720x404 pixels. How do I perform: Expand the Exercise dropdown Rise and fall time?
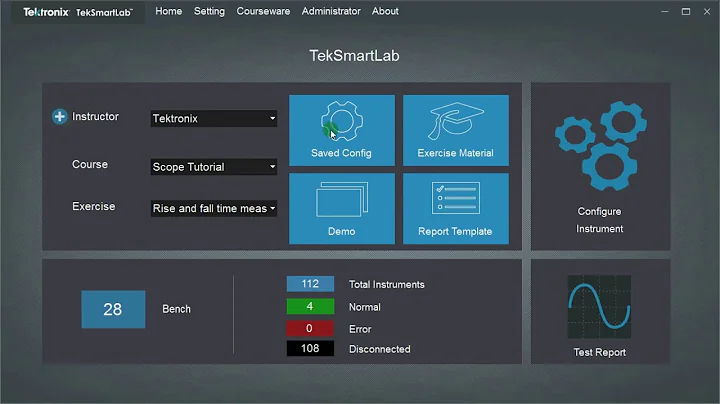click(214, 208)
